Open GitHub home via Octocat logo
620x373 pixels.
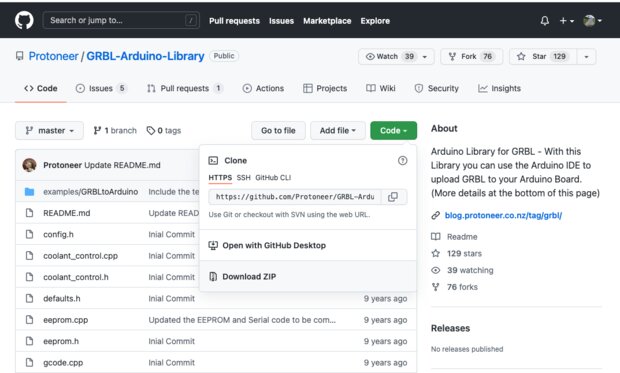point(24,20)
